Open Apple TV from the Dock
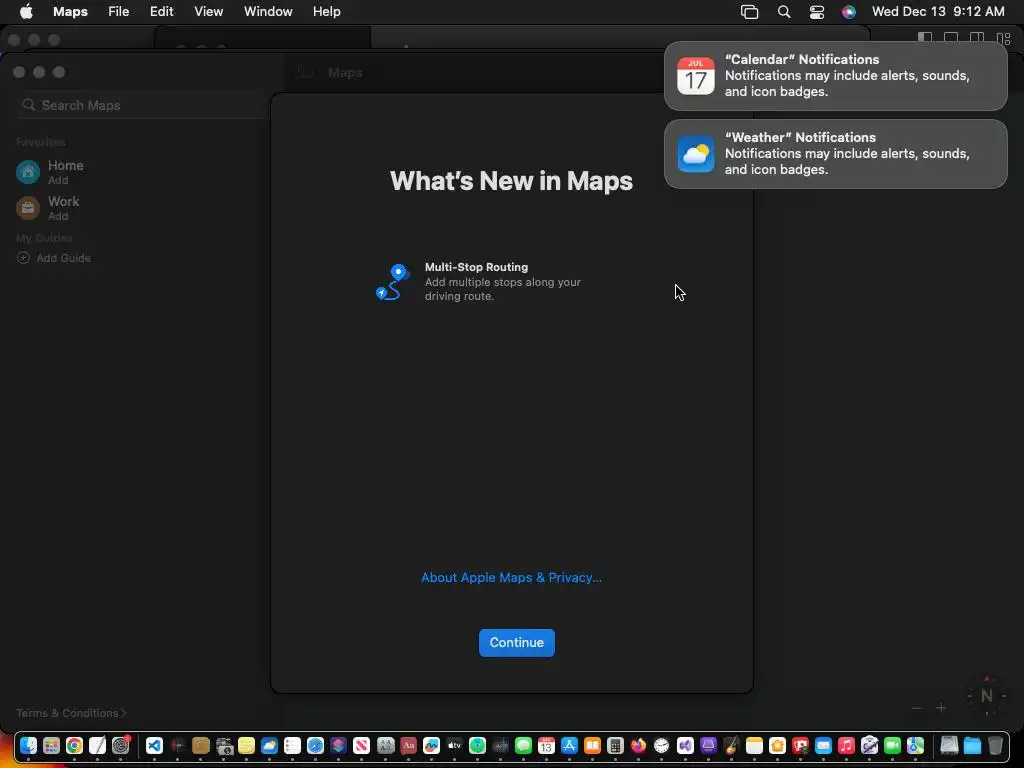1024x768 pixels. click(x=455, y=745)
